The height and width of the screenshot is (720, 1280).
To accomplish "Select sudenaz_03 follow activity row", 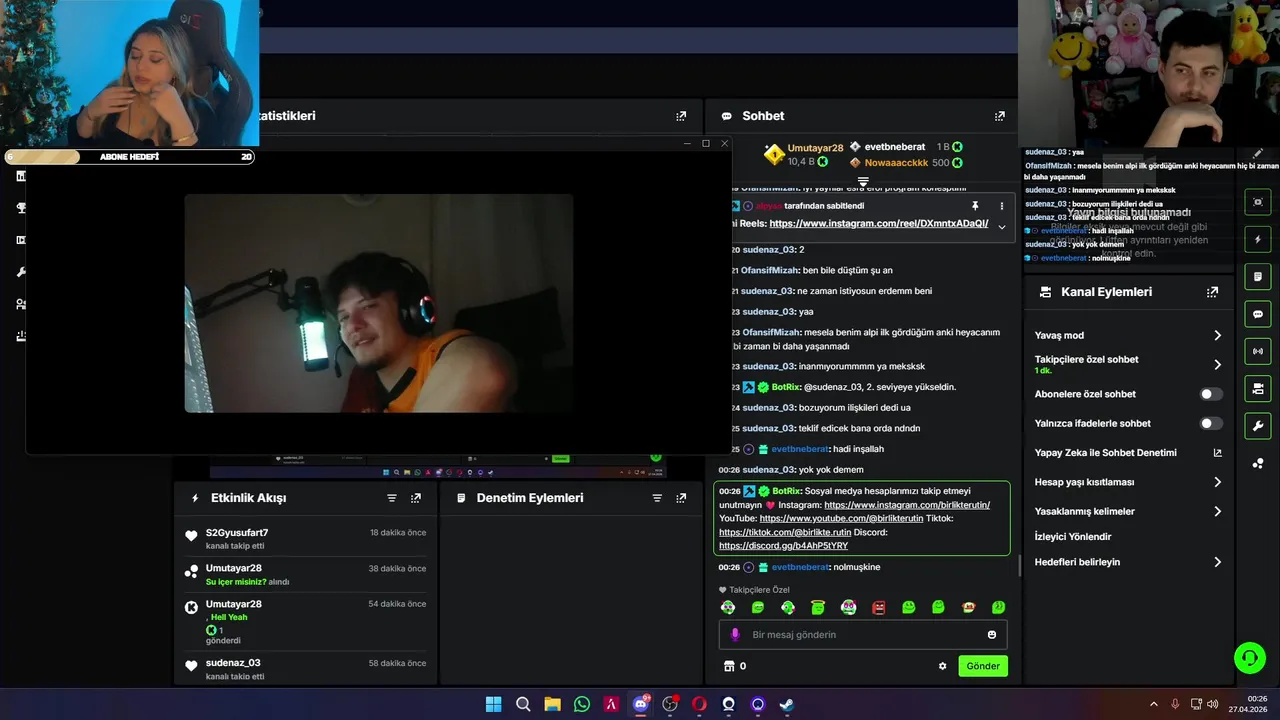I will (x=306, y=669).
